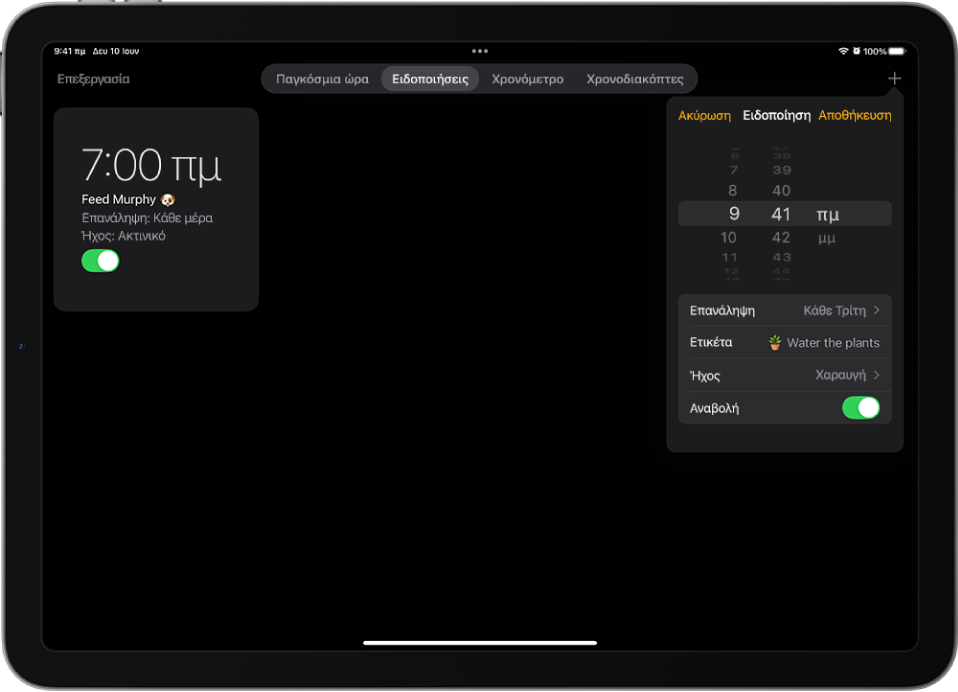The height and width of the screenshot is (692, 958).
Task: Switch to Παγκόσμια ώρα tab
Action: point(322,79)
